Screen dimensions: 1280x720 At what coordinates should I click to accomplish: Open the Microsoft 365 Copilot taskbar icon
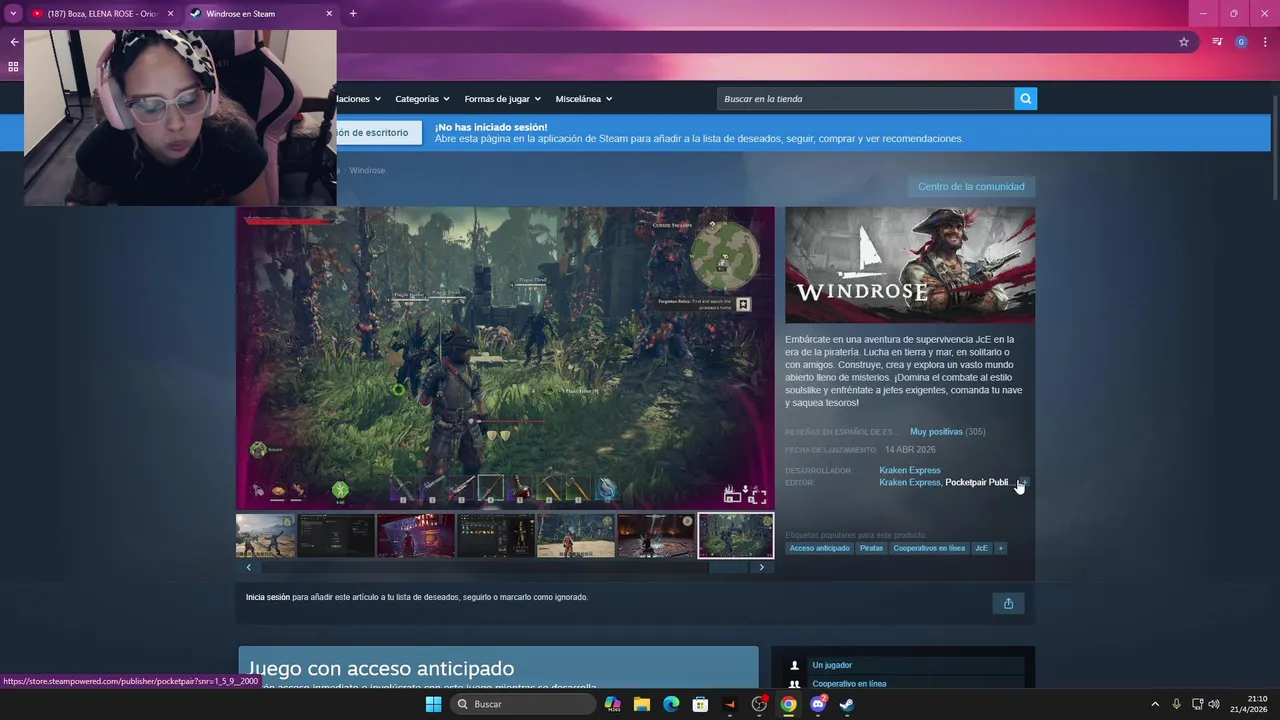(613, 704)
